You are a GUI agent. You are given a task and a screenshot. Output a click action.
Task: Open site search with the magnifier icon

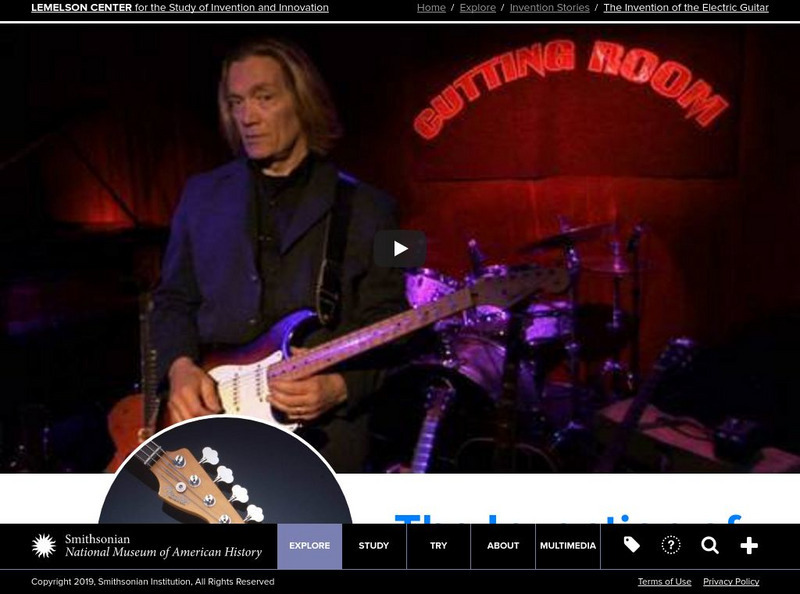click(710, 546)
